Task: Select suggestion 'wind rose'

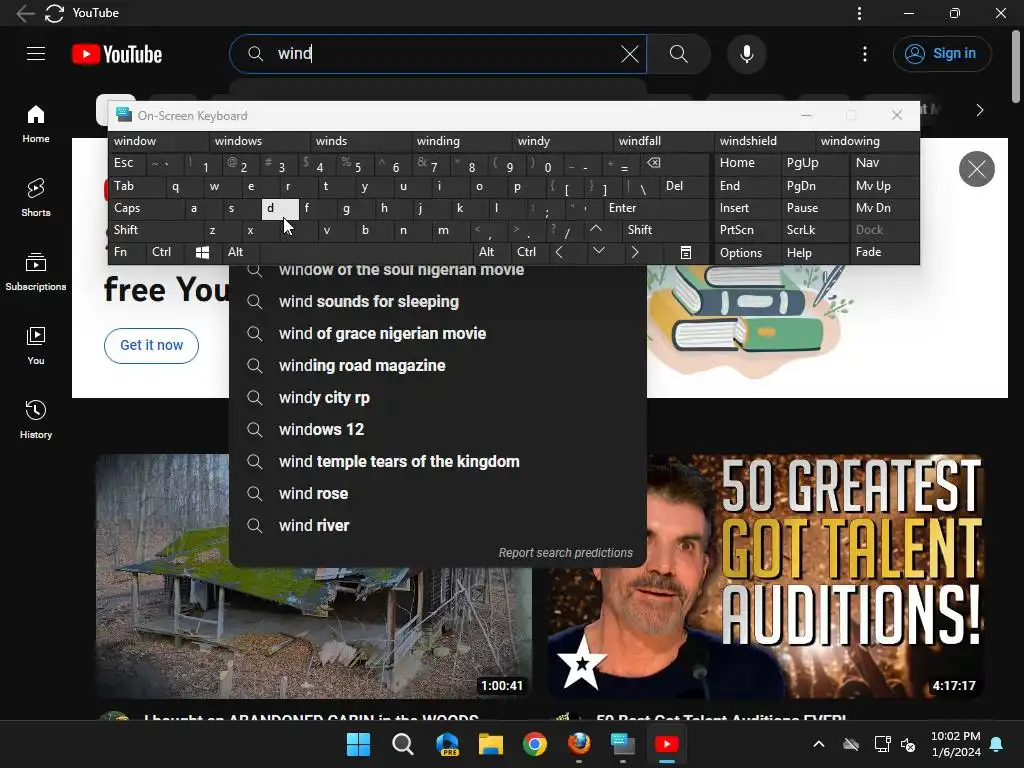Action: (x=438, y=494)
